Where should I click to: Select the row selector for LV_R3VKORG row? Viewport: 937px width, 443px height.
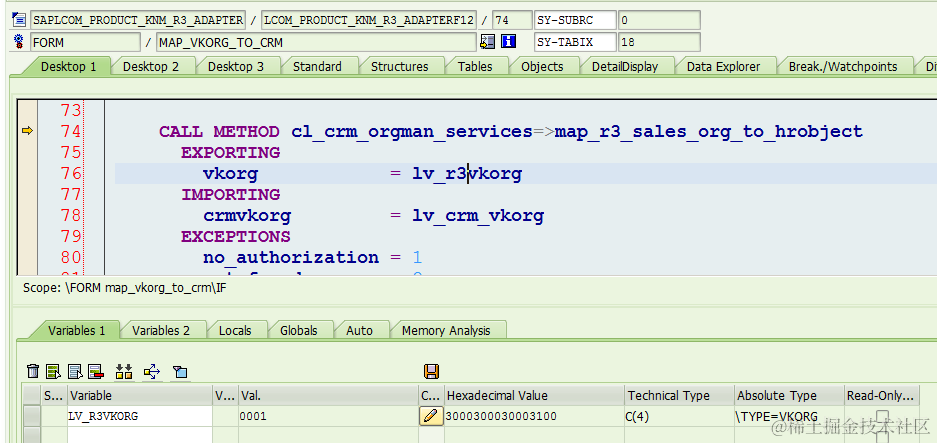point(32,416)
